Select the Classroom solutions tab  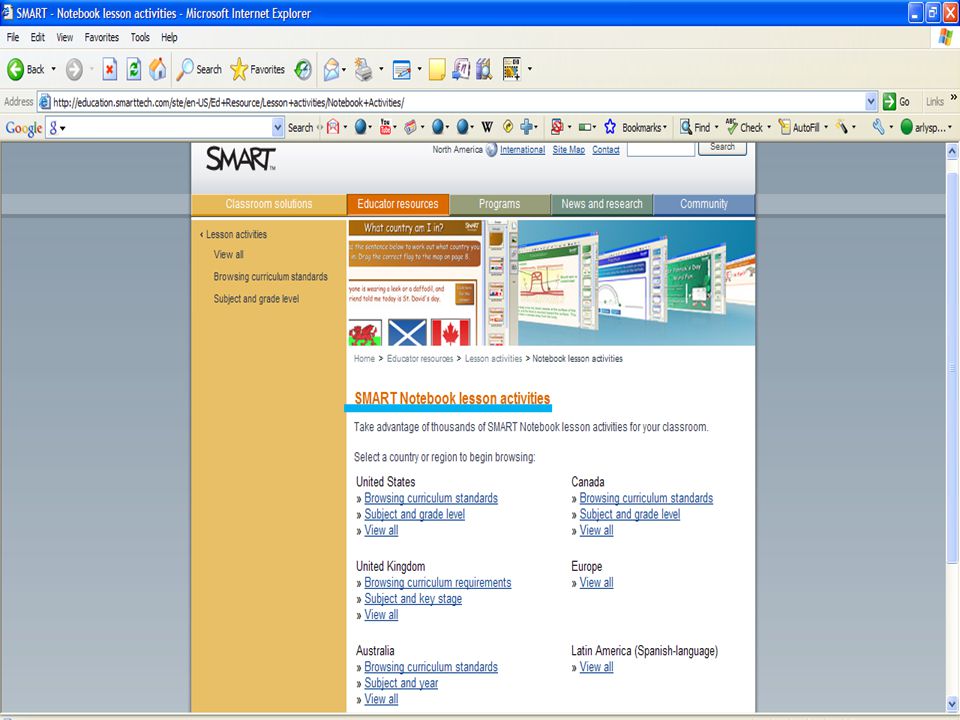click(x=269, y=204)
